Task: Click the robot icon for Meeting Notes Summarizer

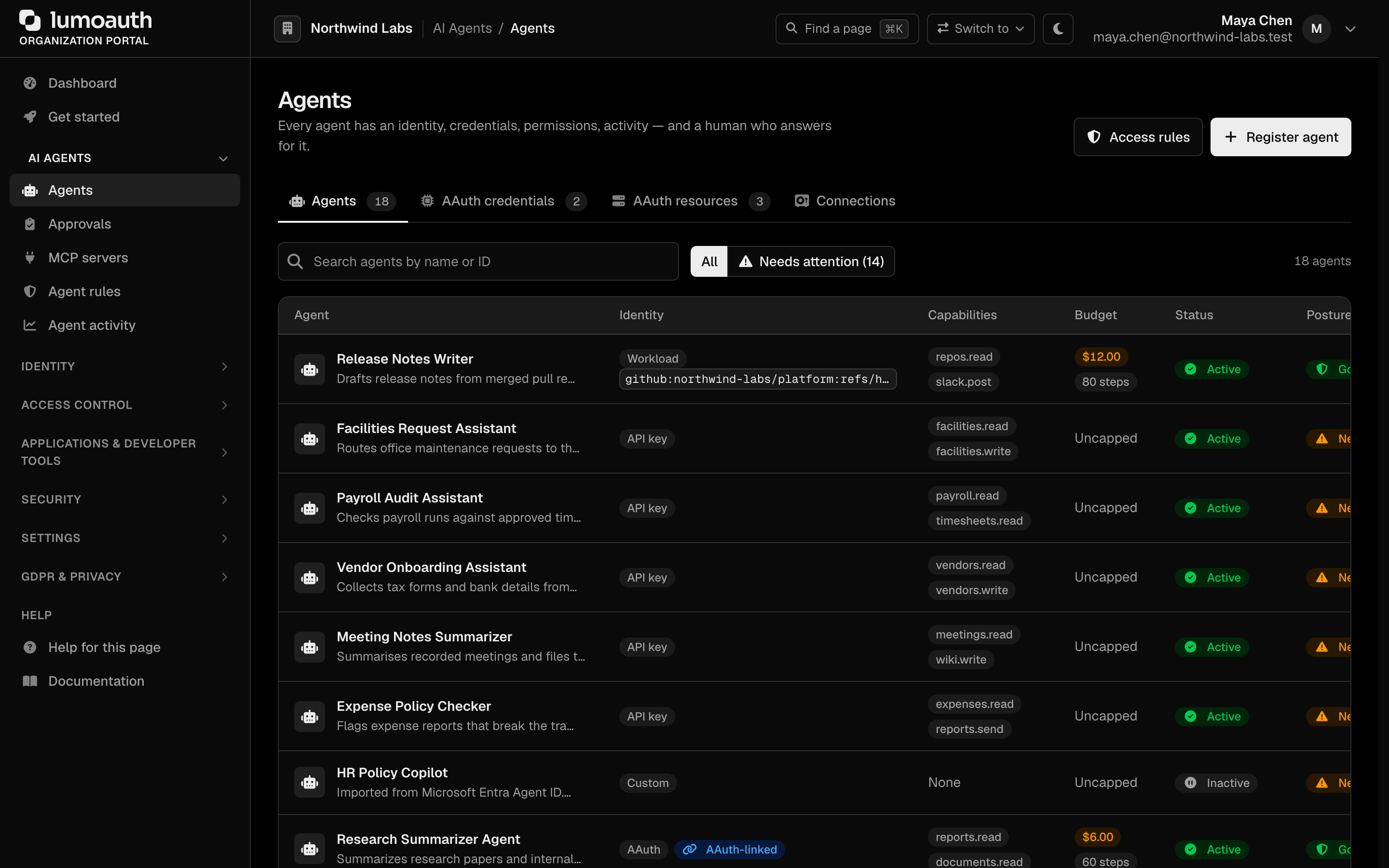Action: [x=309, y=647]
